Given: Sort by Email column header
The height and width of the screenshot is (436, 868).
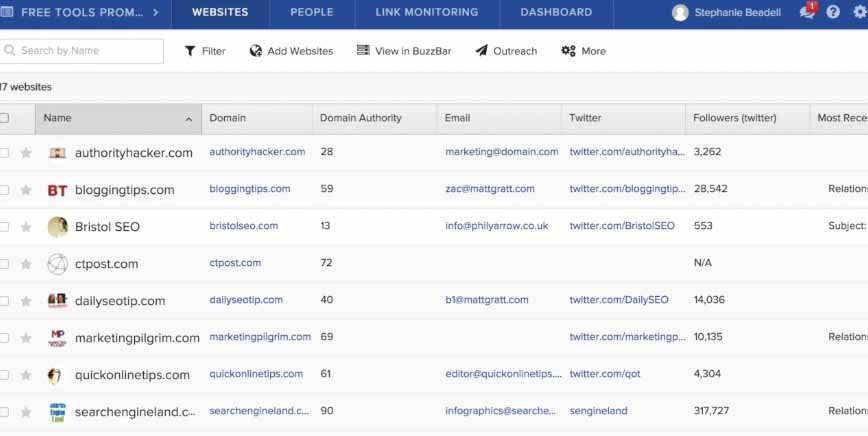Looking at the screenshot, I should click(457, 118).
